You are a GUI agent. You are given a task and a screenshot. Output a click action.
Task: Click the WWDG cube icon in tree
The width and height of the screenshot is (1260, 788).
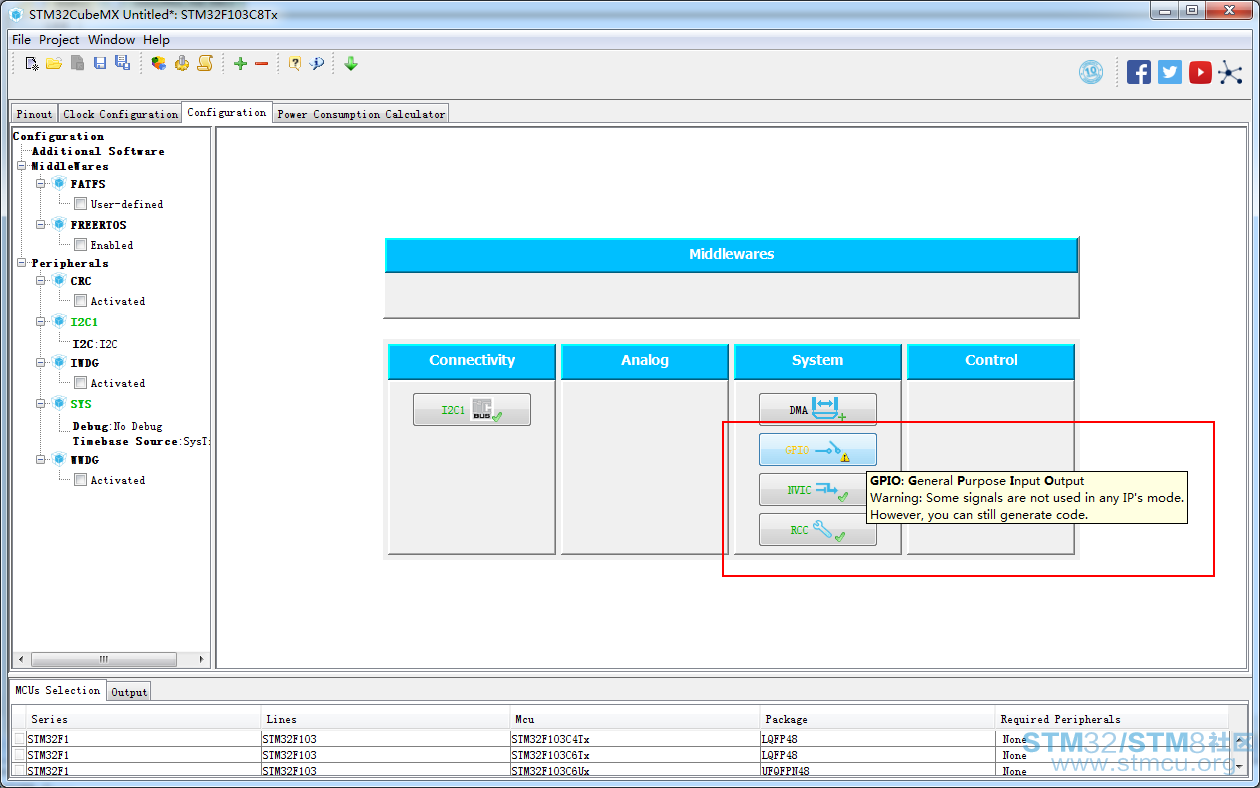click(59, 460)
